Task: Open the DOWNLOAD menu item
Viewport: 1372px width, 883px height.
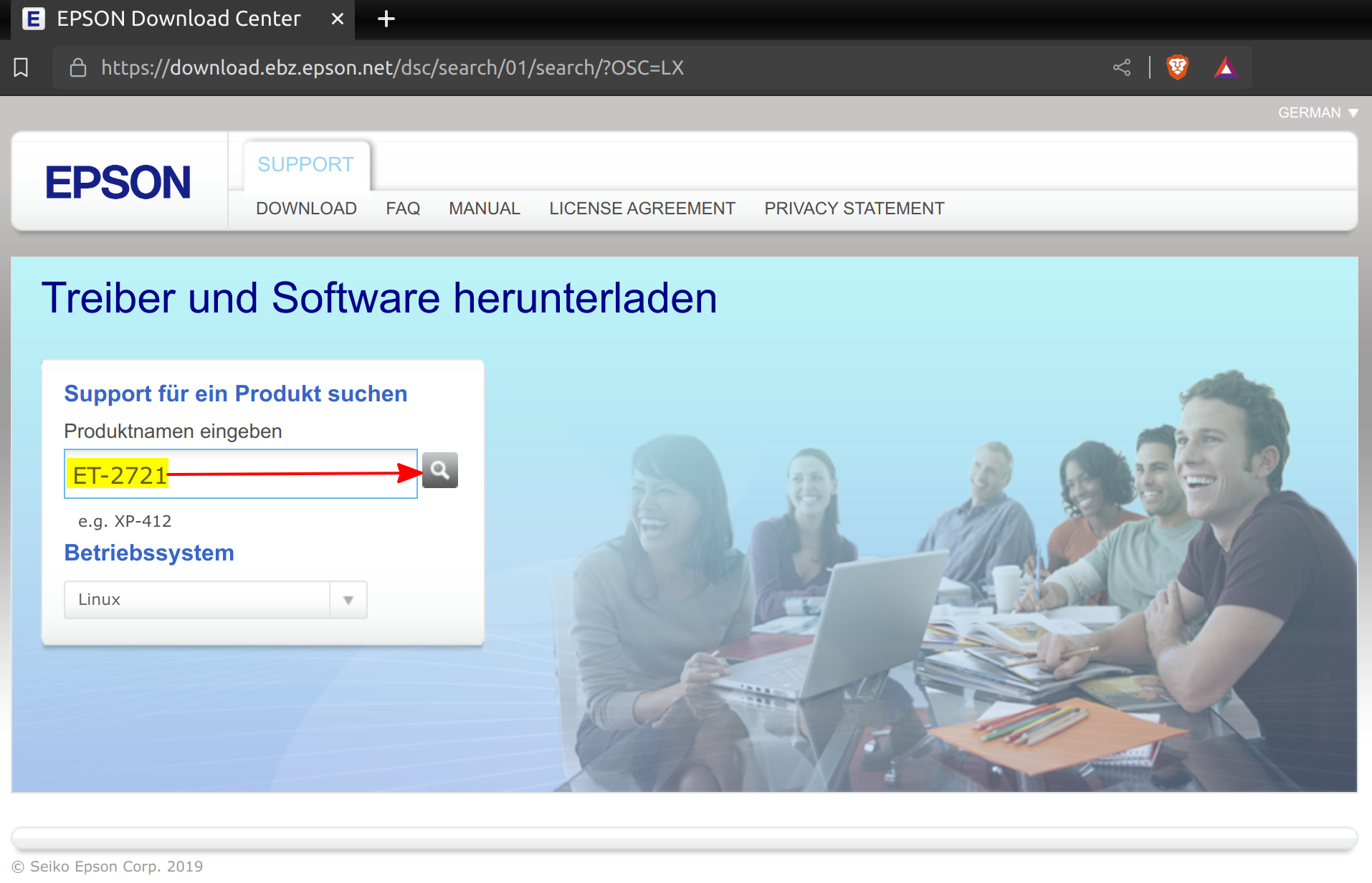Action: click(x=306, y=209)
